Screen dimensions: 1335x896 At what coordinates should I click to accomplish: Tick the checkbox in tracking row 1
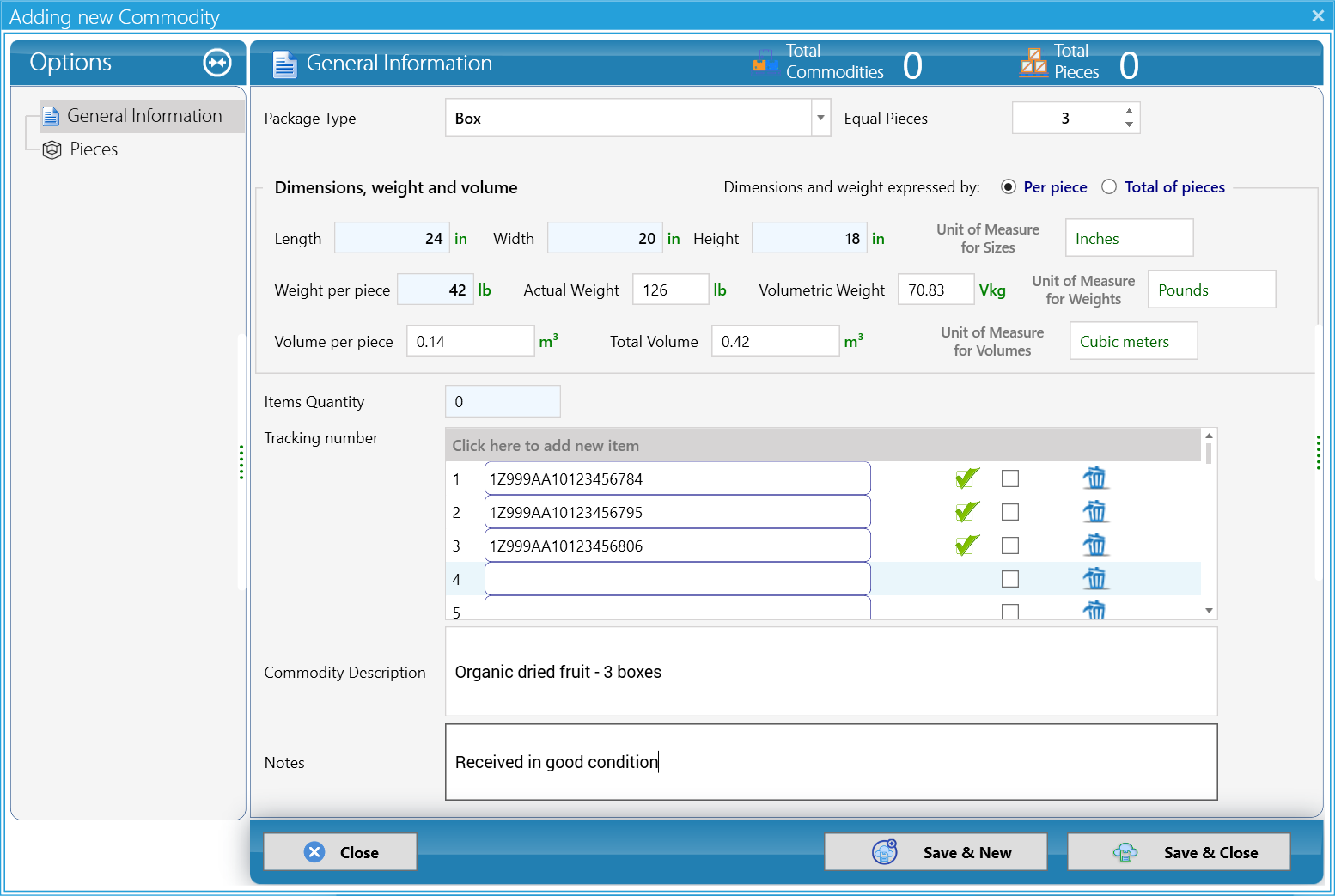[1010, 478]
